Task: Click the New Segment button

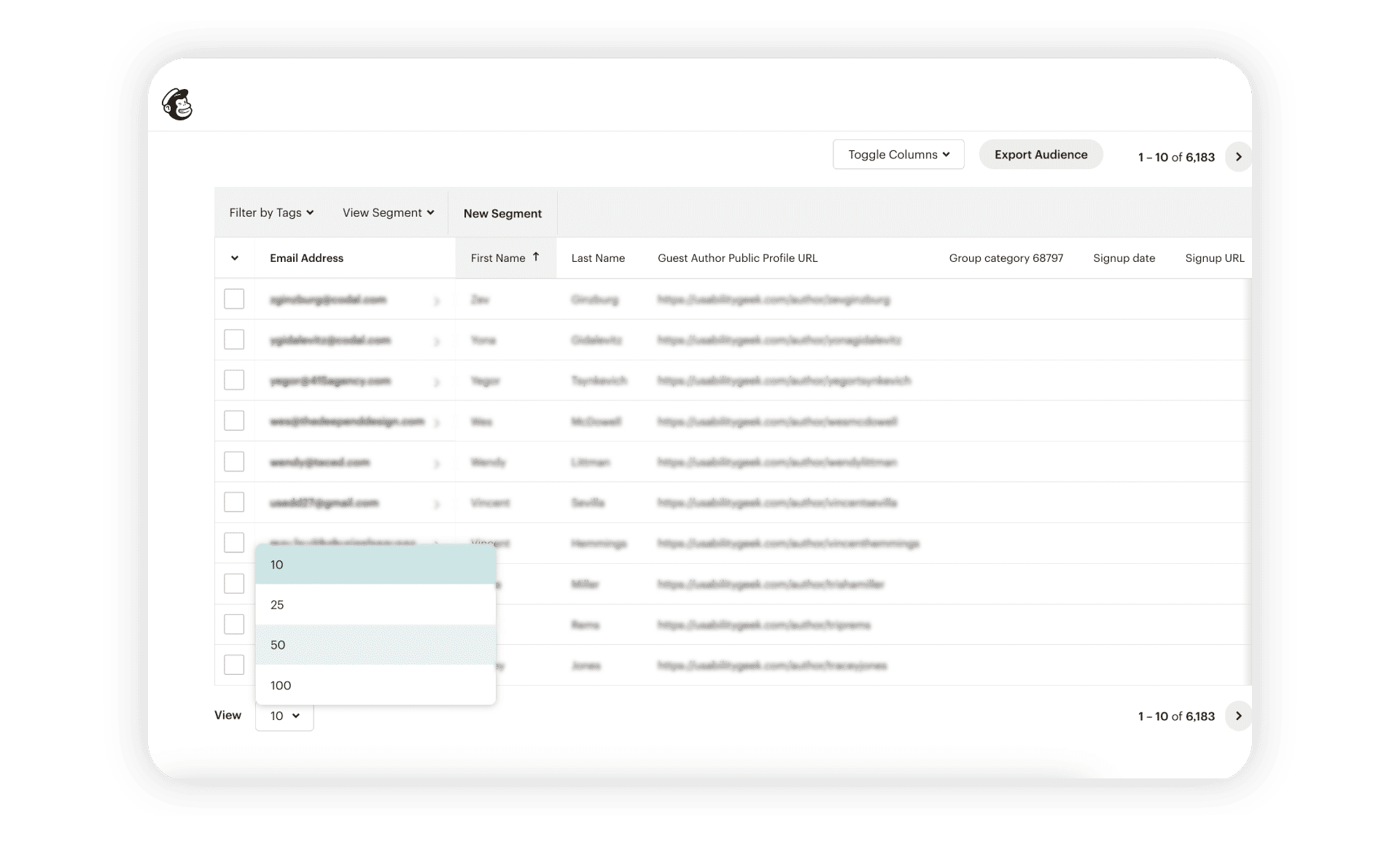Action: pos(502,213)
